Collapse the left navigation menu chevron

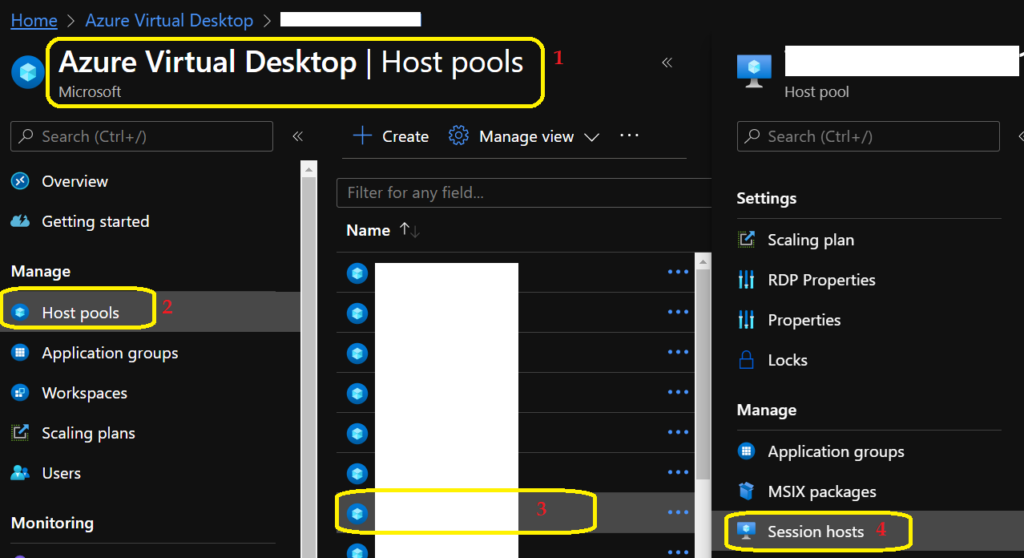pos(298,136)
